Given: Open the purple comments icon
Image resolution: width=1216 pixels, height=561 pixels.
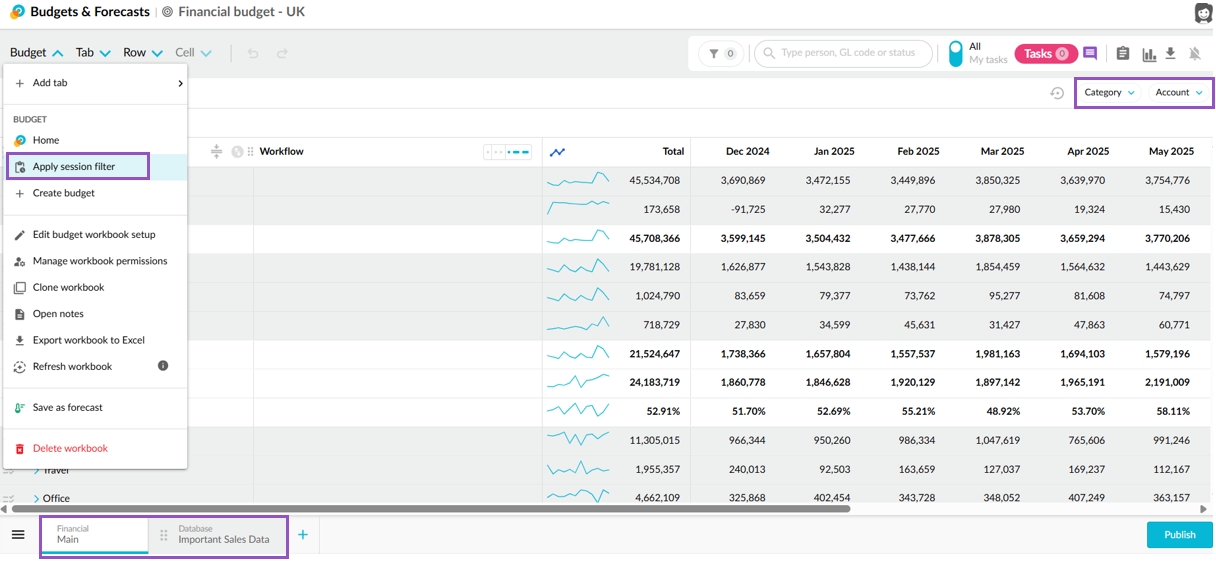Looking at the screenshot, I should click(1090, 54).
